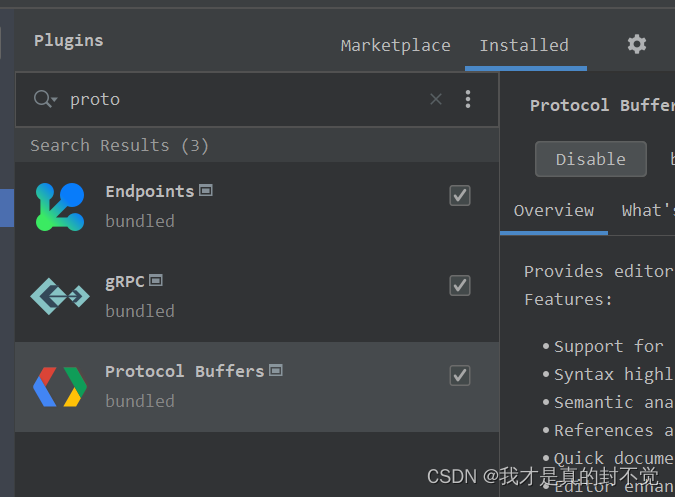675x497 pixels.
Task: Click bundled badge icon beside Endpoints
Action: click(206, 190)
